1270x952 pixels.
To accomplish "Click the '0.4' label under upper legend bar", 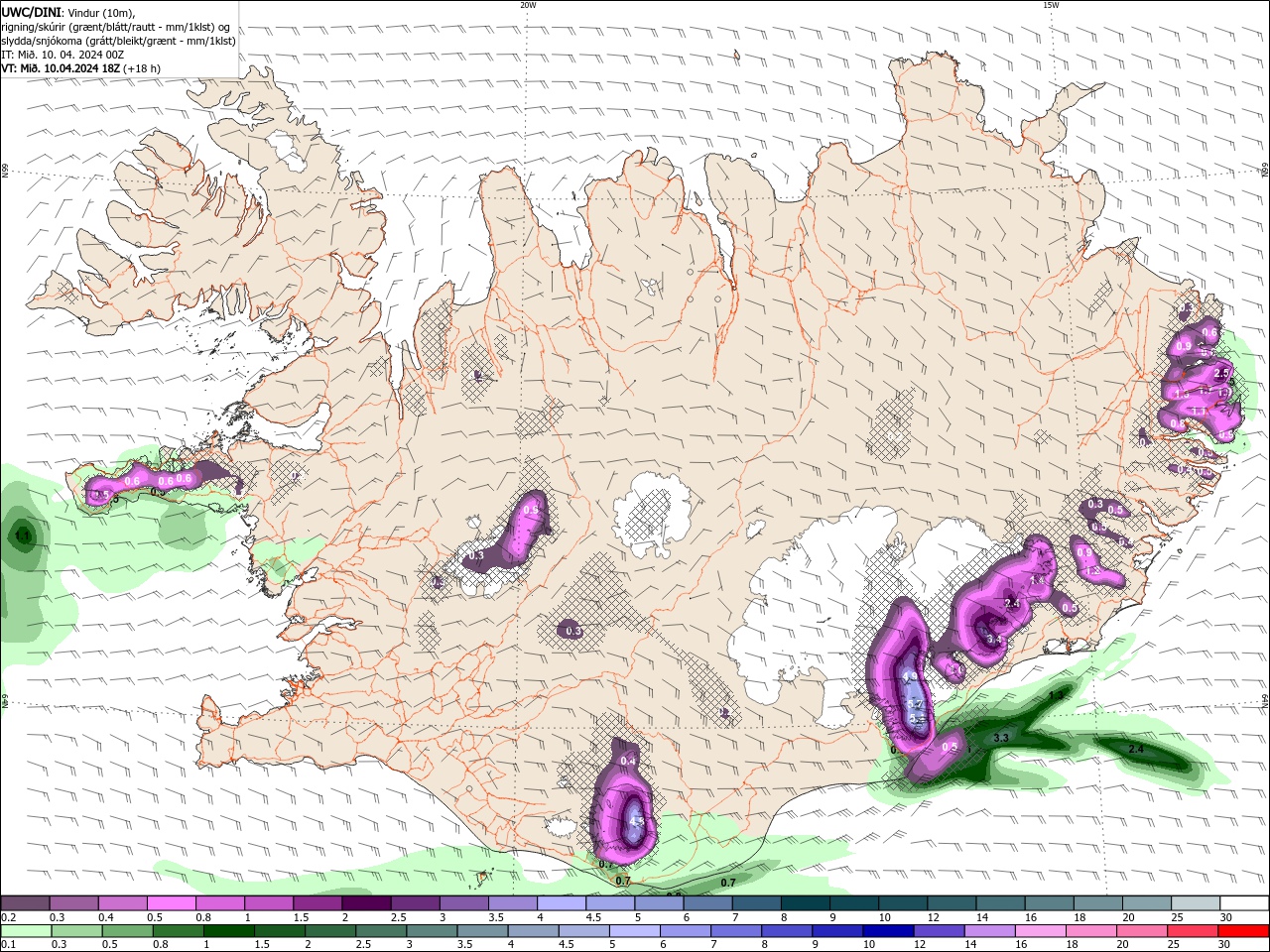I will (x=105, y=917).
